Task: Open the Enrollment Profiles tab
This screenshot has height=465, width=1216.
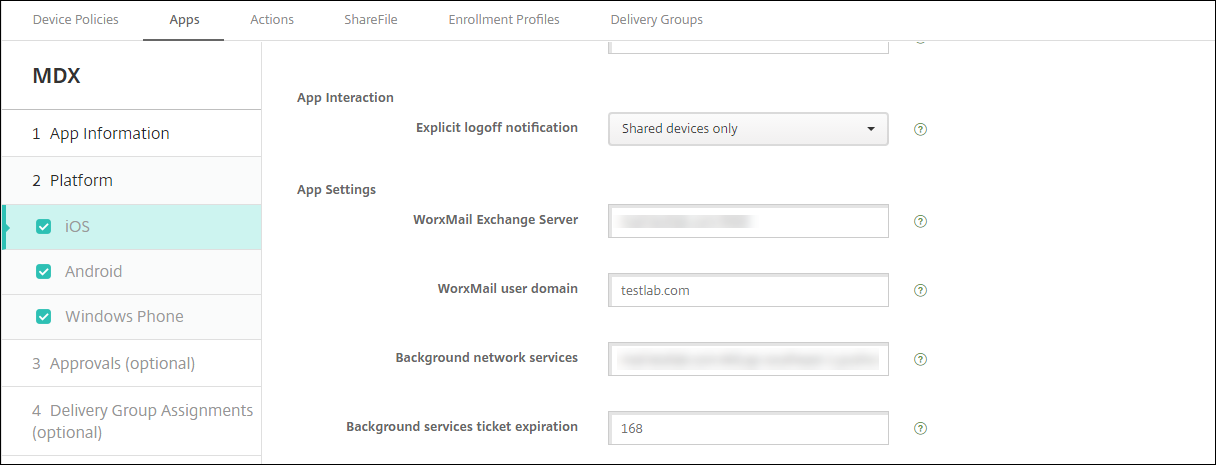Action: pyautogui.click(x=504, y=20)
